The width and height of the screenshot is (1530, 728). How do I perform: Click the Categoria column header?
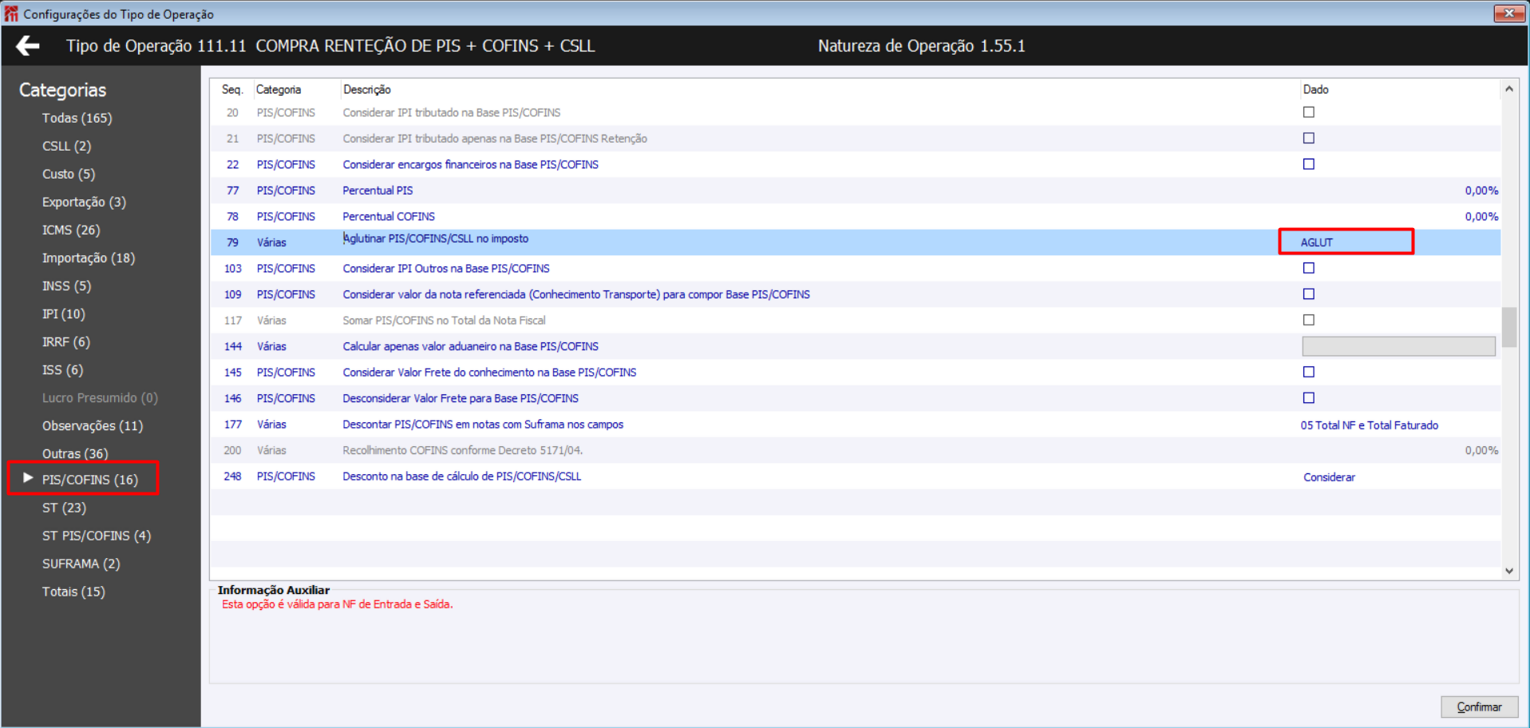tap(279, 90)
